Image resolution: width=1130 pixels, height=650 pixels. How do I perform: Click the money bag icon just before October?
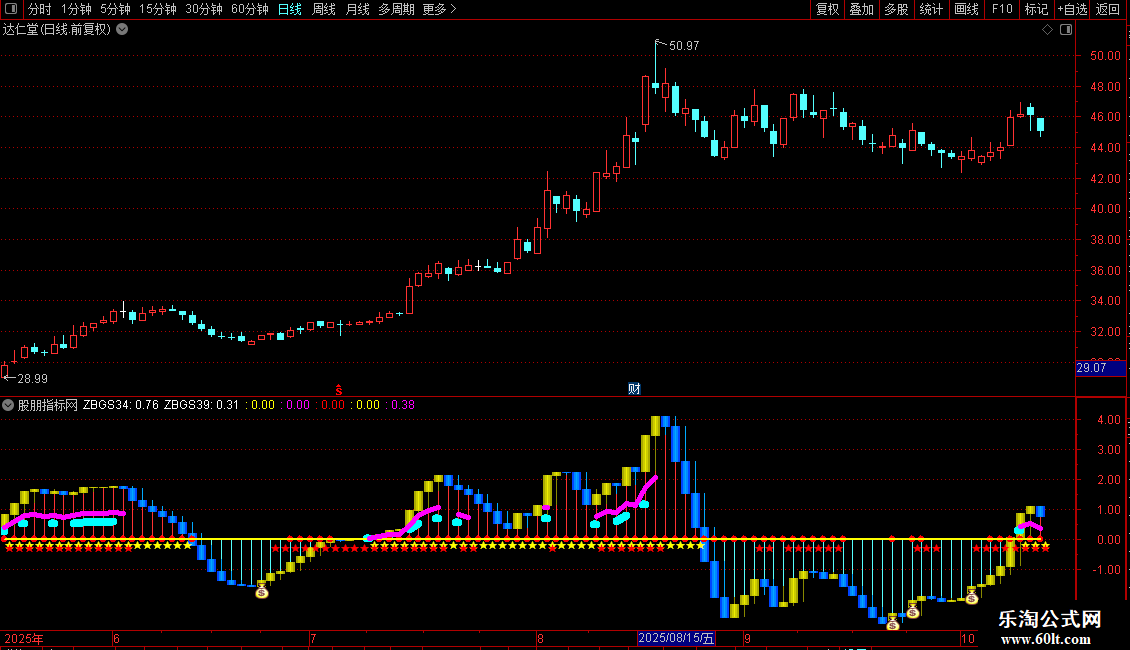[x=971, y=596]
